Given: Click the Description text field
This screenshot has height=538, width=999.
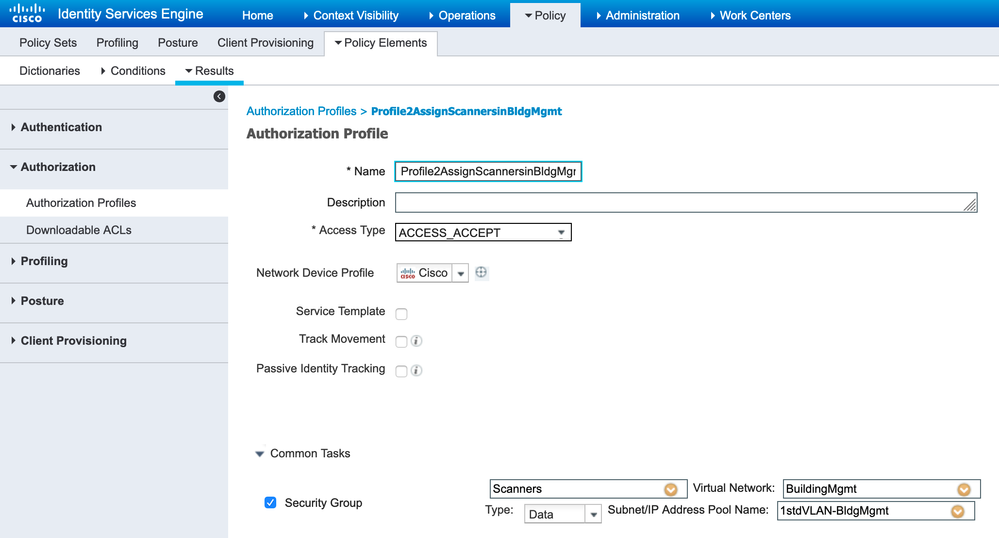Looking at the screenshot, I should tap(686, 202).
